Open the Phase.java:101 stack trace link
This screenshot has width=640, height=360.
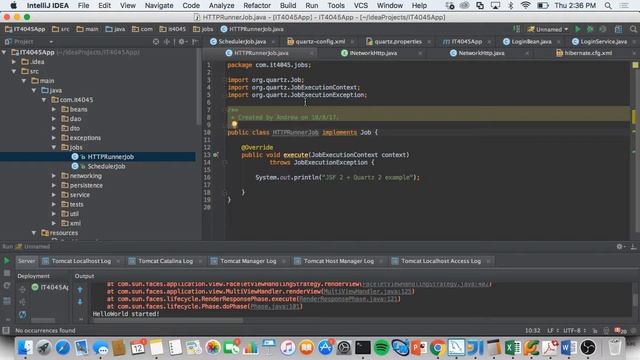click(276, 307)
